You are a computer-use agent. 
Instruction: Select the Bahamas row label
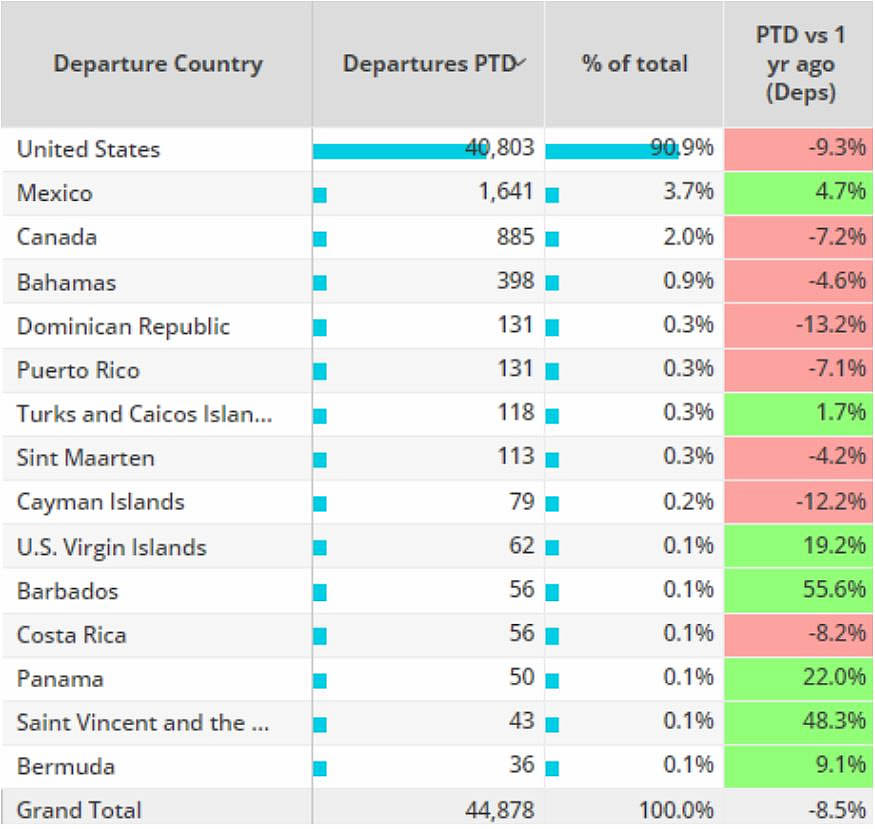(x=66, y=282)
